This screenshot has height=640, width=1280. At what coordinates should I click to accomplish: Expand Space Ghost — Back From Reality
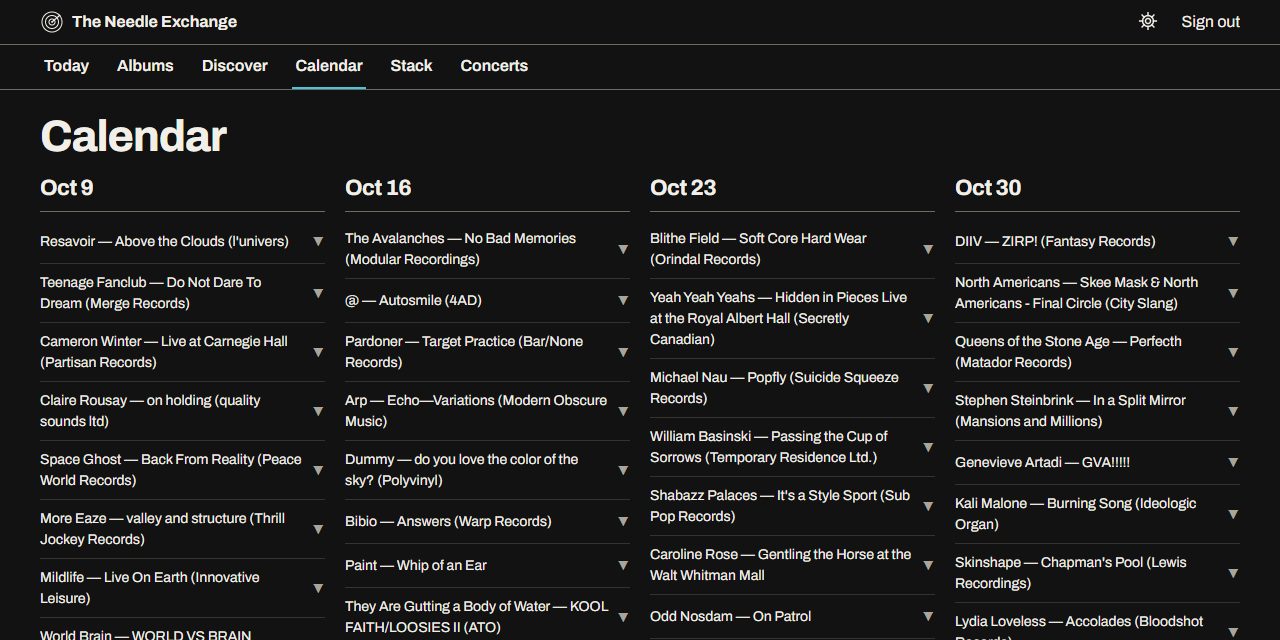[182, 470]
